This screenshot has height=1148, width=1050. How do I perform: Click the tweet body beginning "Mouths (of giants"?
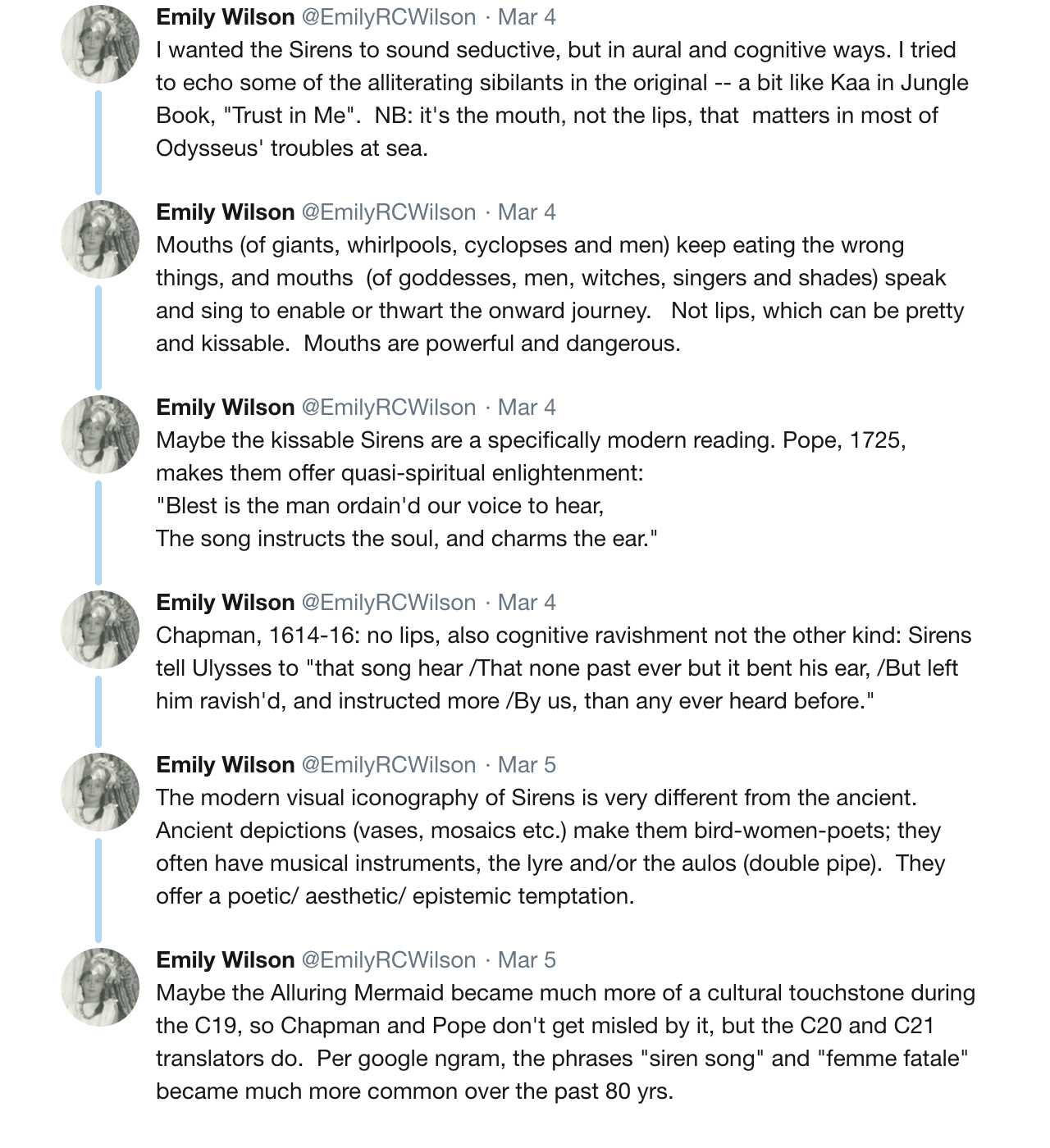tap(559, 294)
